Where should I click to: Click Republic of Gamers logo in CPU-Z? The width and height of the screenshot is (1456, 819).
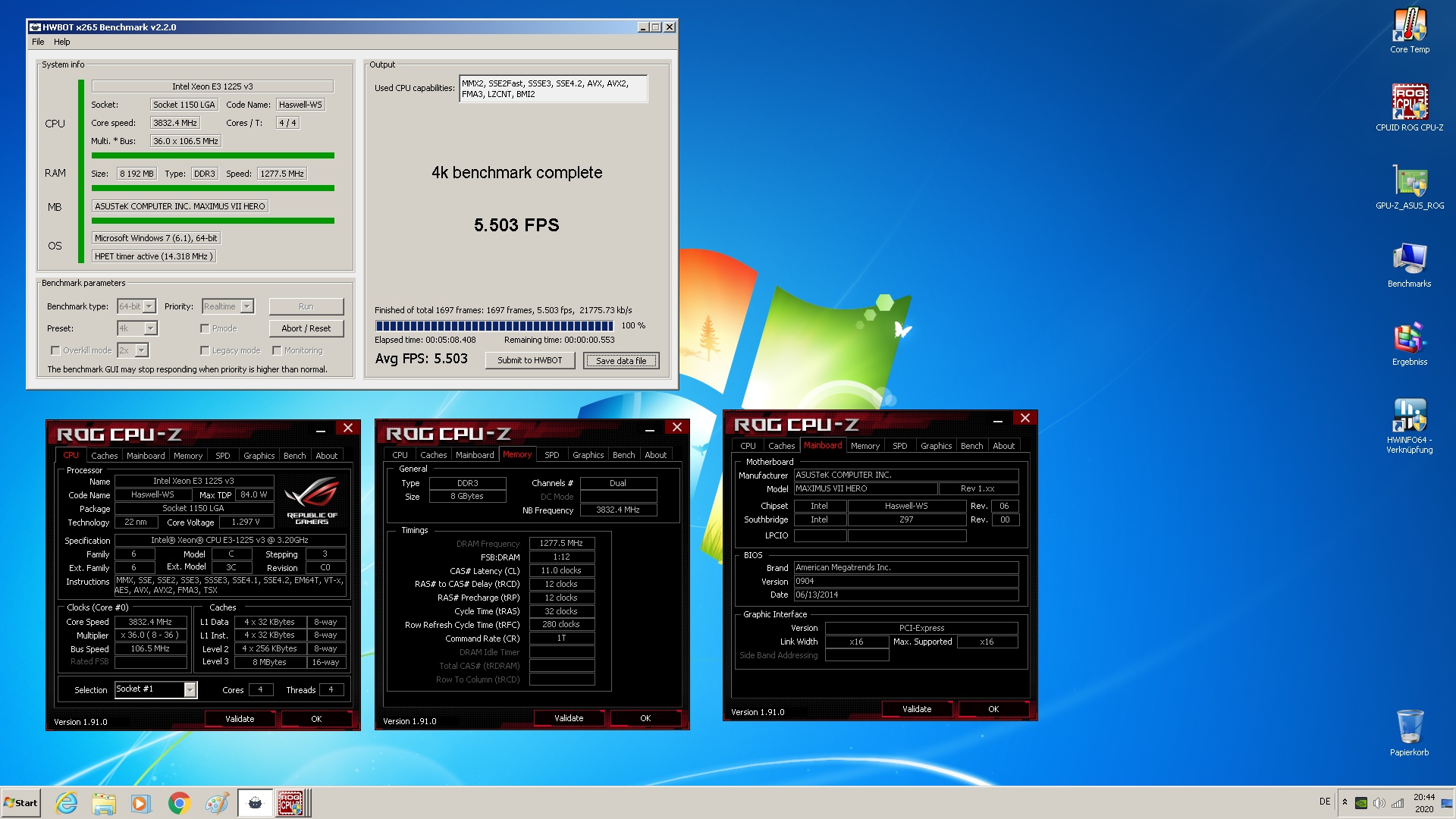pos(312,500)
